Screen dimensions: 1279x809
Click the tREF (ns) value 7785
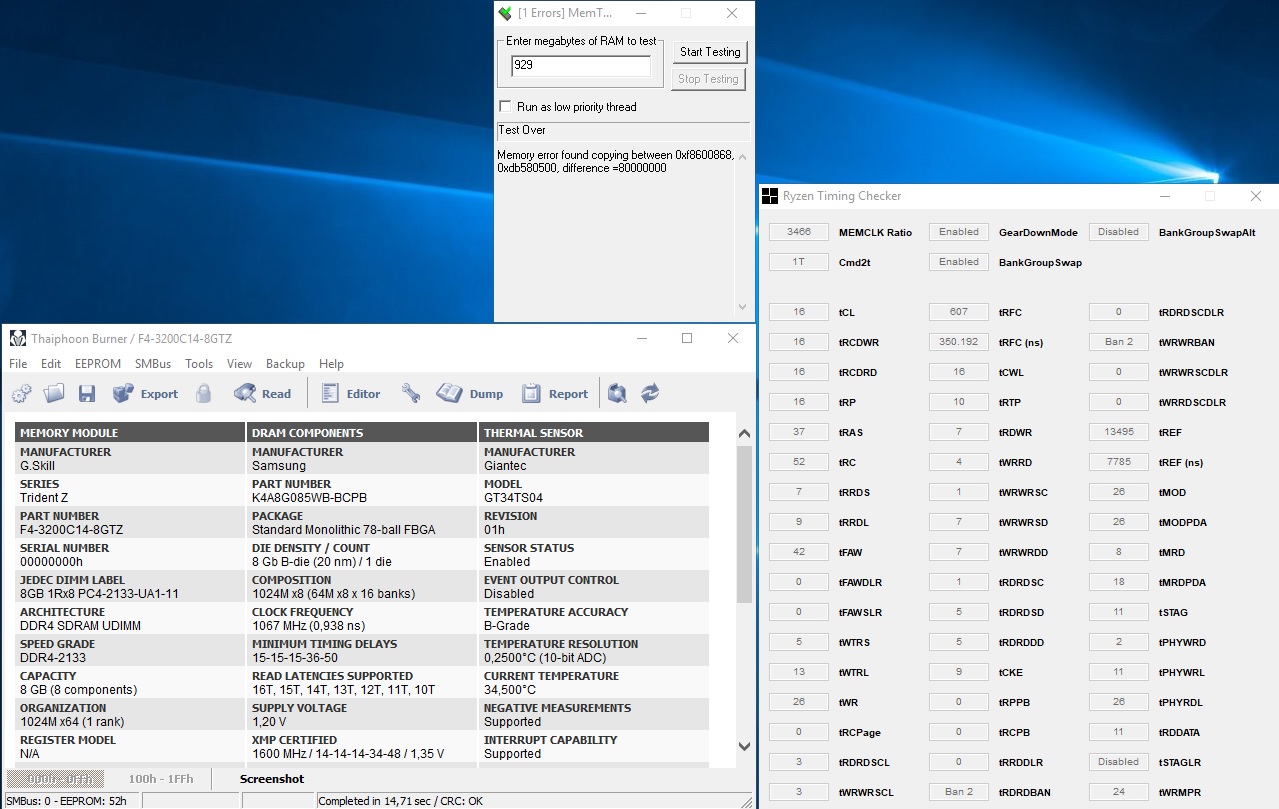coord(1118,462)
